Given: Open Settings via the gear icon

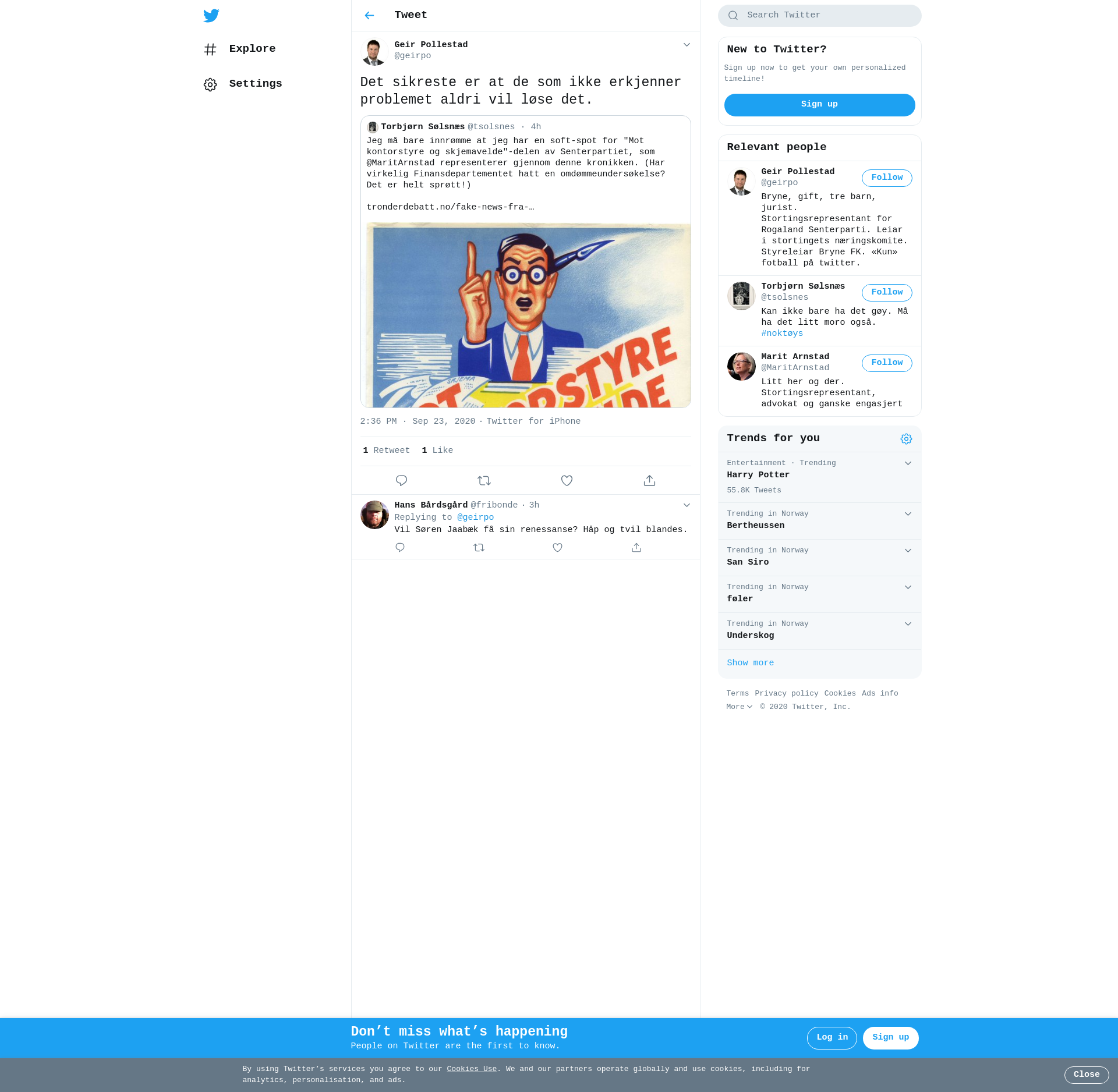Looking at the screenshot, I should pos(210,84).
